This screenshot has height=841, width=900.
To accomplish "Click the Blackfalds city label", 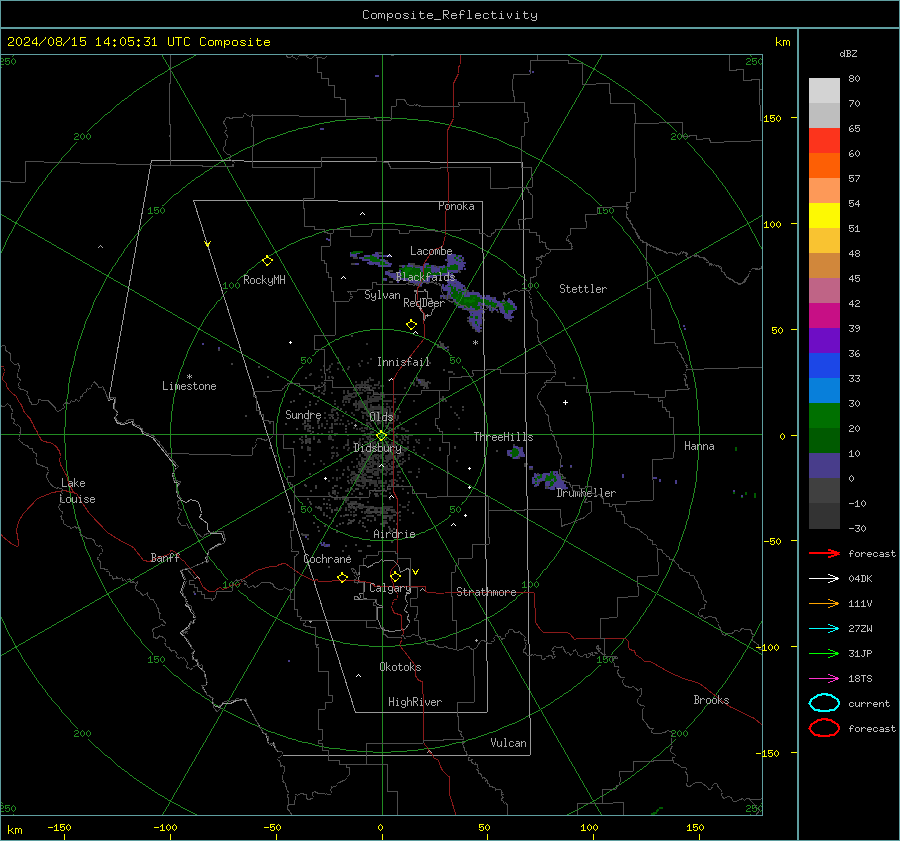I will coord(425,277).
